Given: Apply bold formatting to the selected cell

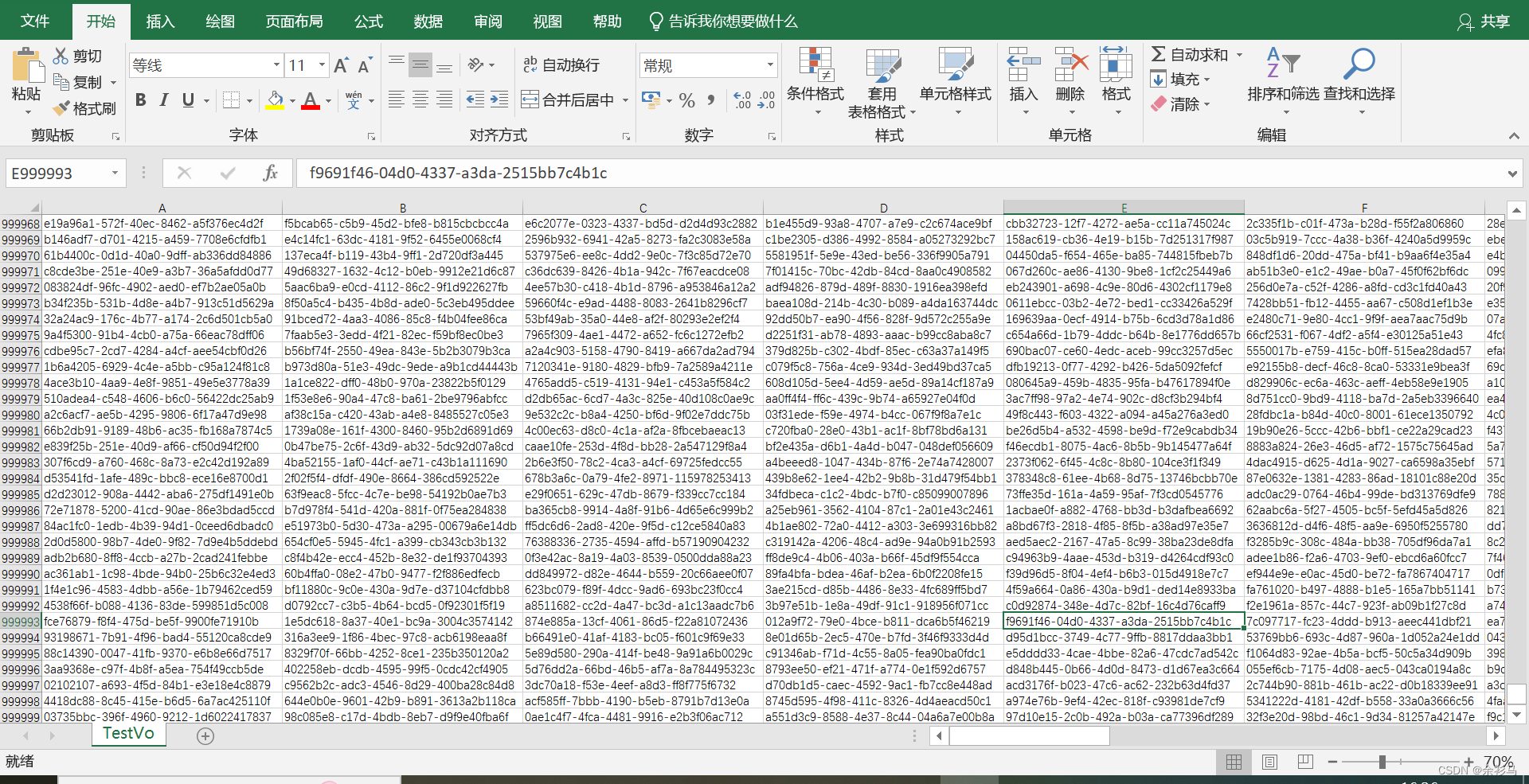Looking at the screenshot, I should pyautogui.click(x=141, y=99).
